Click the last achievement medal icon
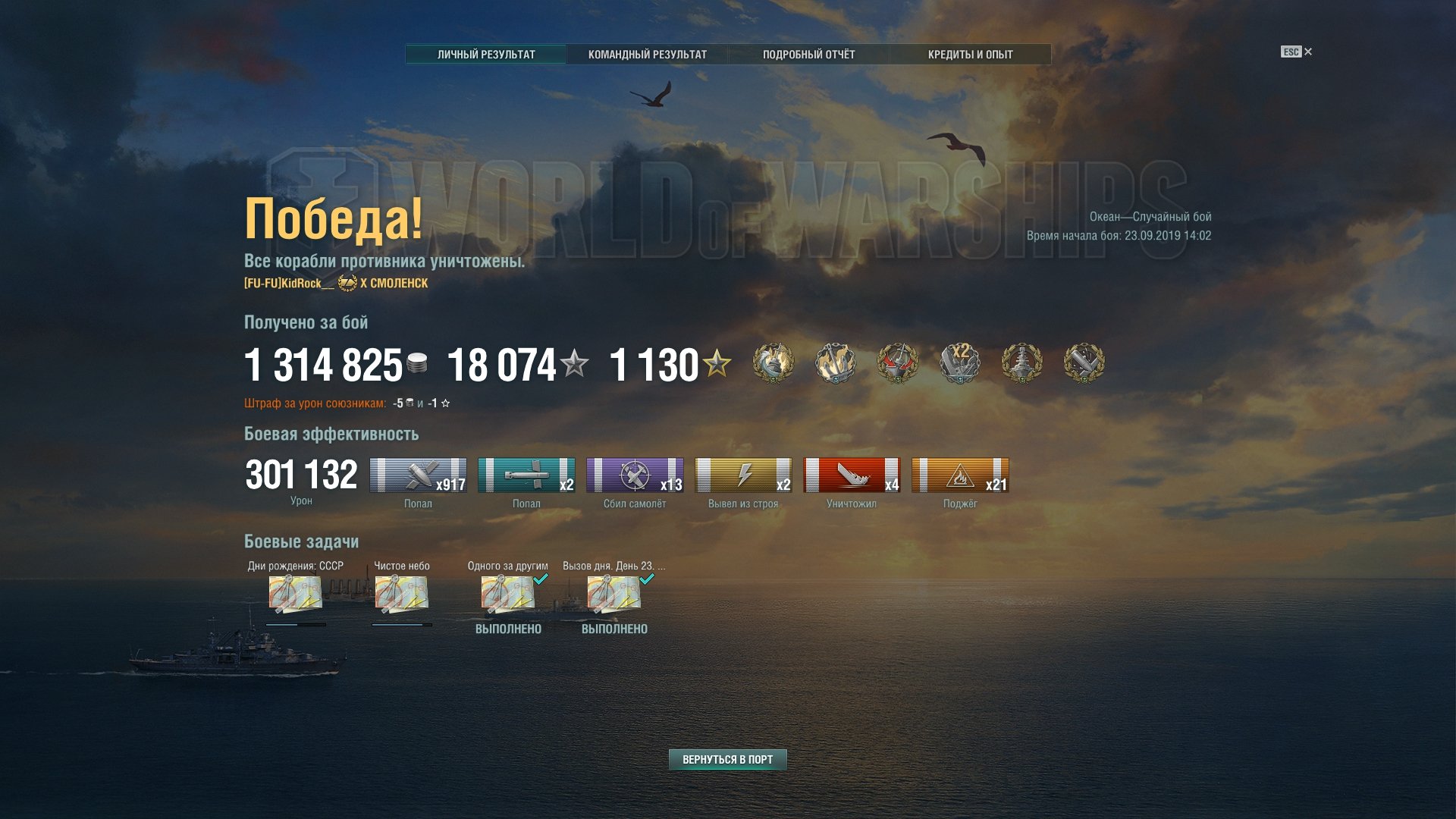Image resolution: width=1456 pixels, height=819 pixels. tap(1084, 362)
